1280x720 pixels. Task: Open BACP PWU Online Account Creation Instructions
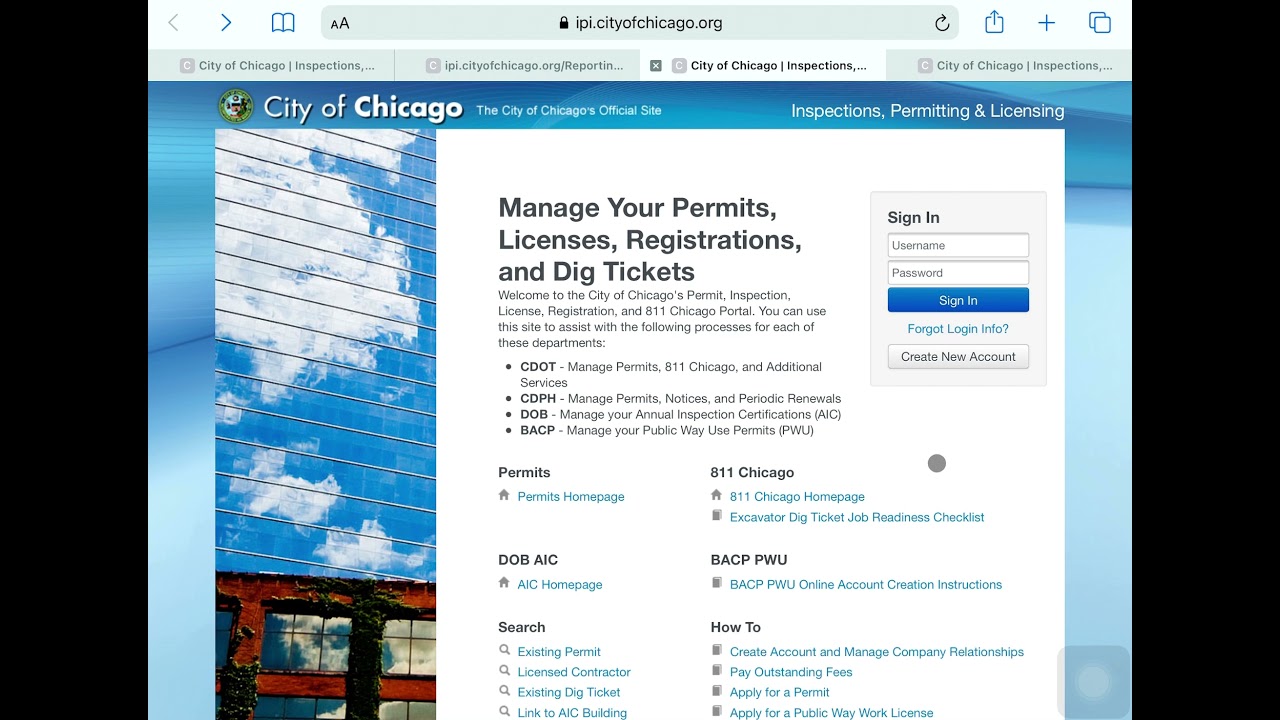point(866,585)
